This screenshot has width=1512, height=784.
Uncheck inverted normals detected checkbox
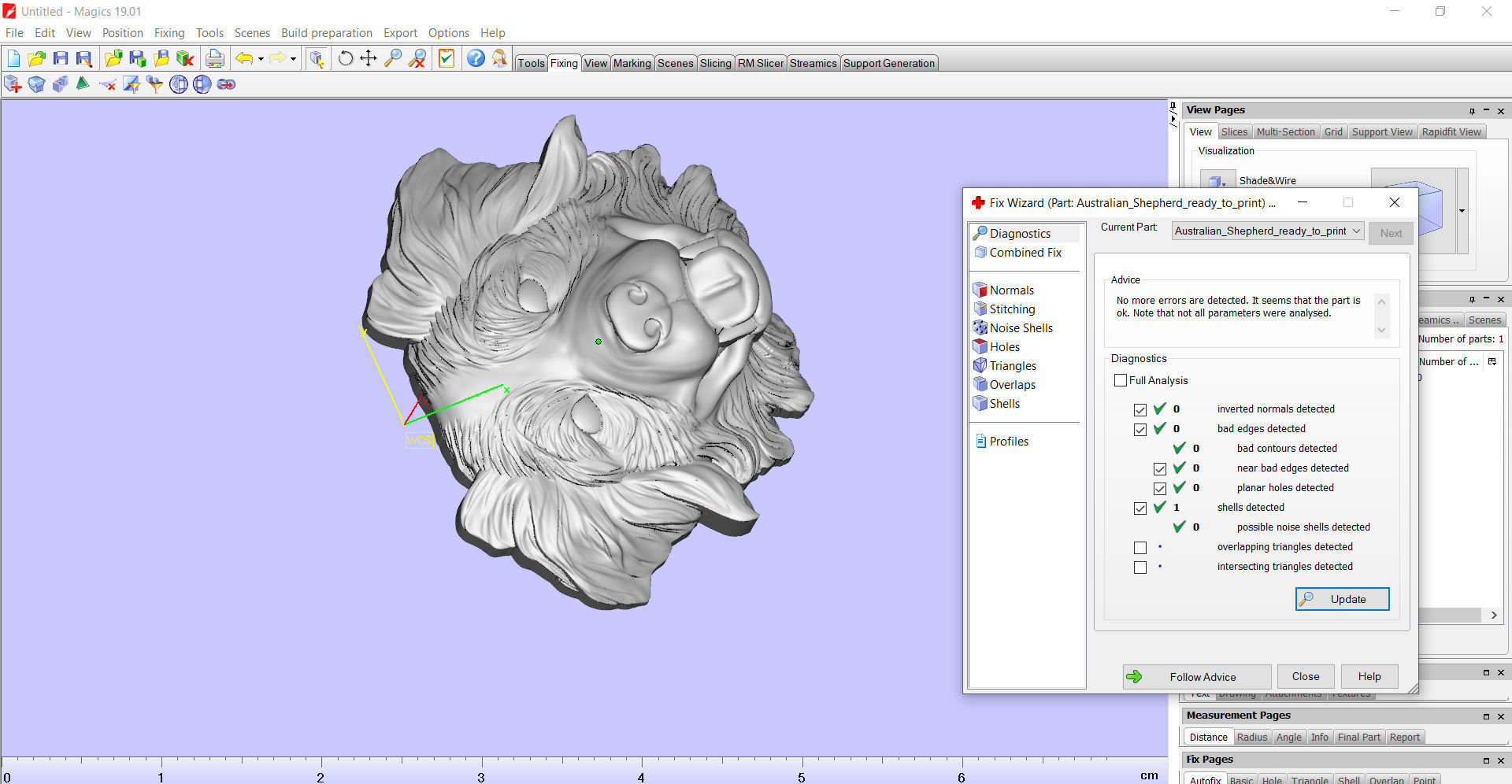click(x=1140, y=409)
